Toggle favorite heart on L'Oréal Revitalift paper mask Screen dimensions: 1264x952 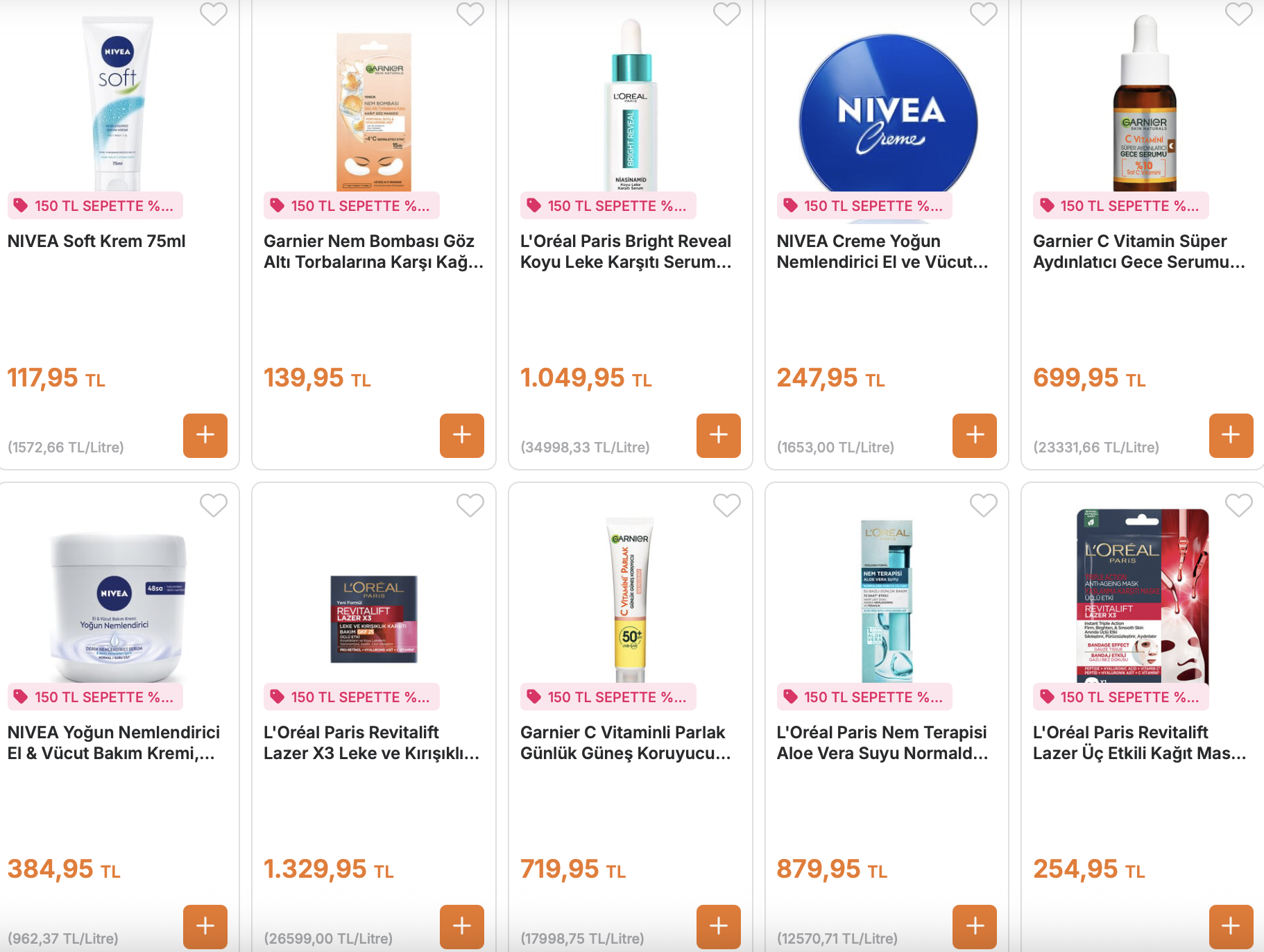[x=1239, y=505]
